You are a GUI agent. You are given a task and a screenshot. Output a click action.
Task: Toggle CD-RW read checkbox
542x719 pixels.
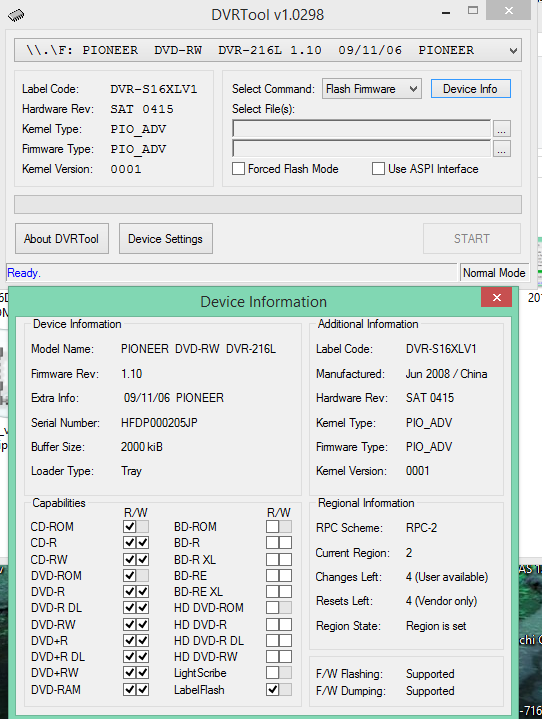130,559
